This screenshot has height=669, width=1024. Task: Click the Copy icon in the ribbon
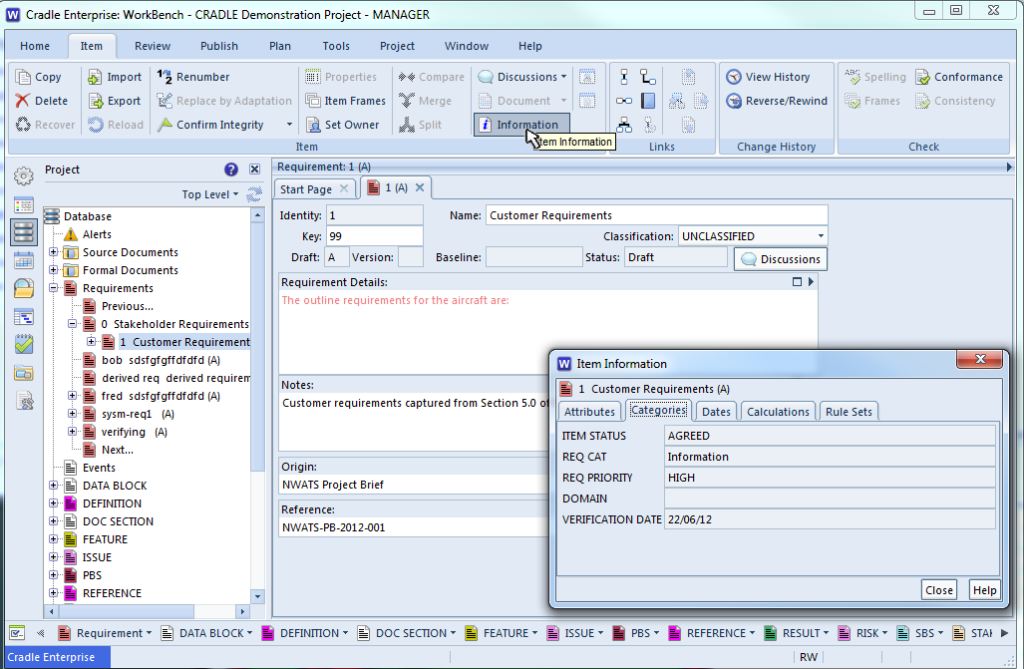(24, 77)
